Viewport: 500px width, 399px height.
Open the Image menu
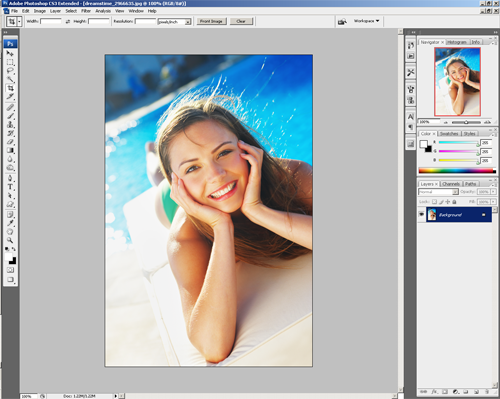tap(40, 11)
